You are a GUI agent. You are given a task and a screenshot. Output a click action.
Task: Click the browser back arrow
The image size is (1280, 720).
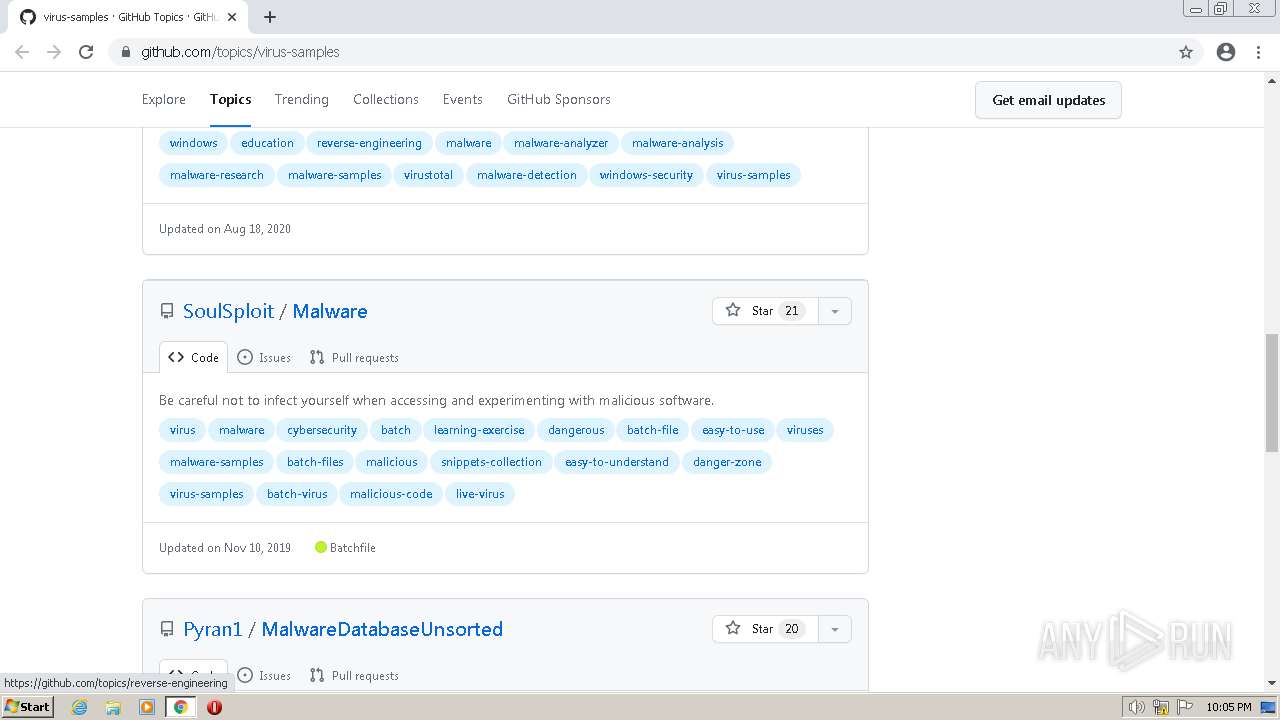coord(22,52)
